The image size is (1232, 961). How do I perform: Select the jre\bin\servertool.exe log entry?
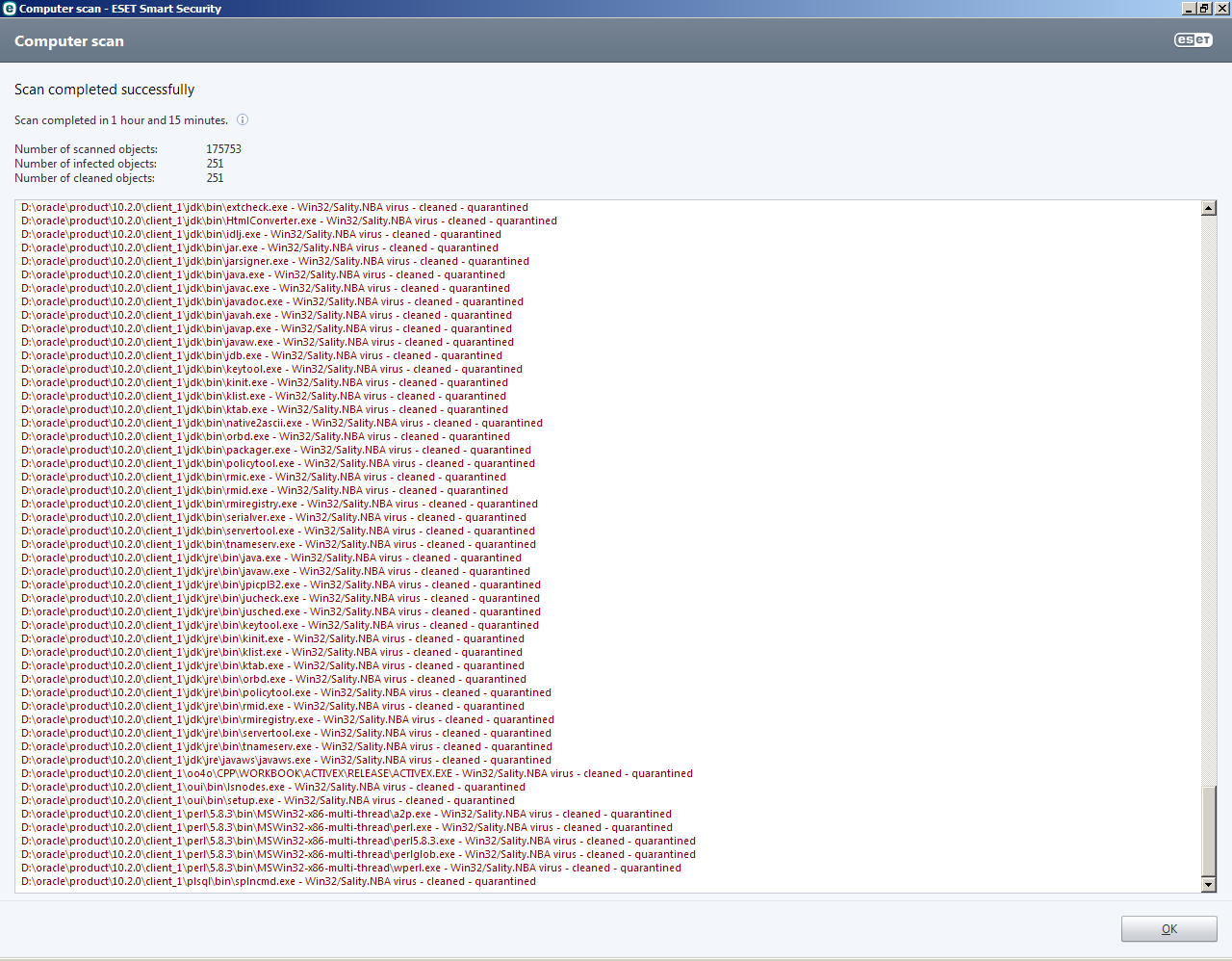click(286, 733)
